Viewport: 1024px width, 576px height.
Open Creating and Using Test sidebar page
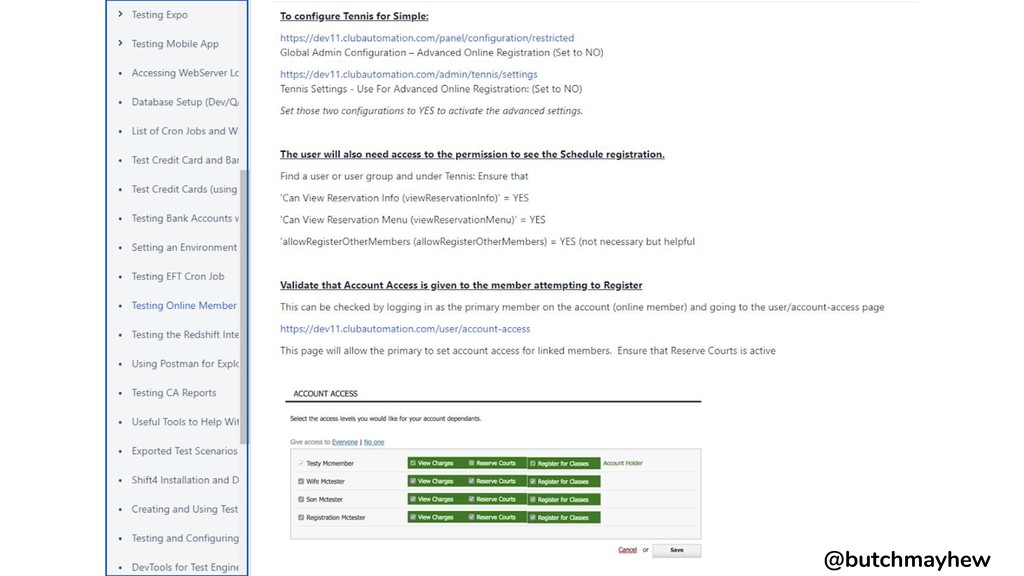click(185, 509)
